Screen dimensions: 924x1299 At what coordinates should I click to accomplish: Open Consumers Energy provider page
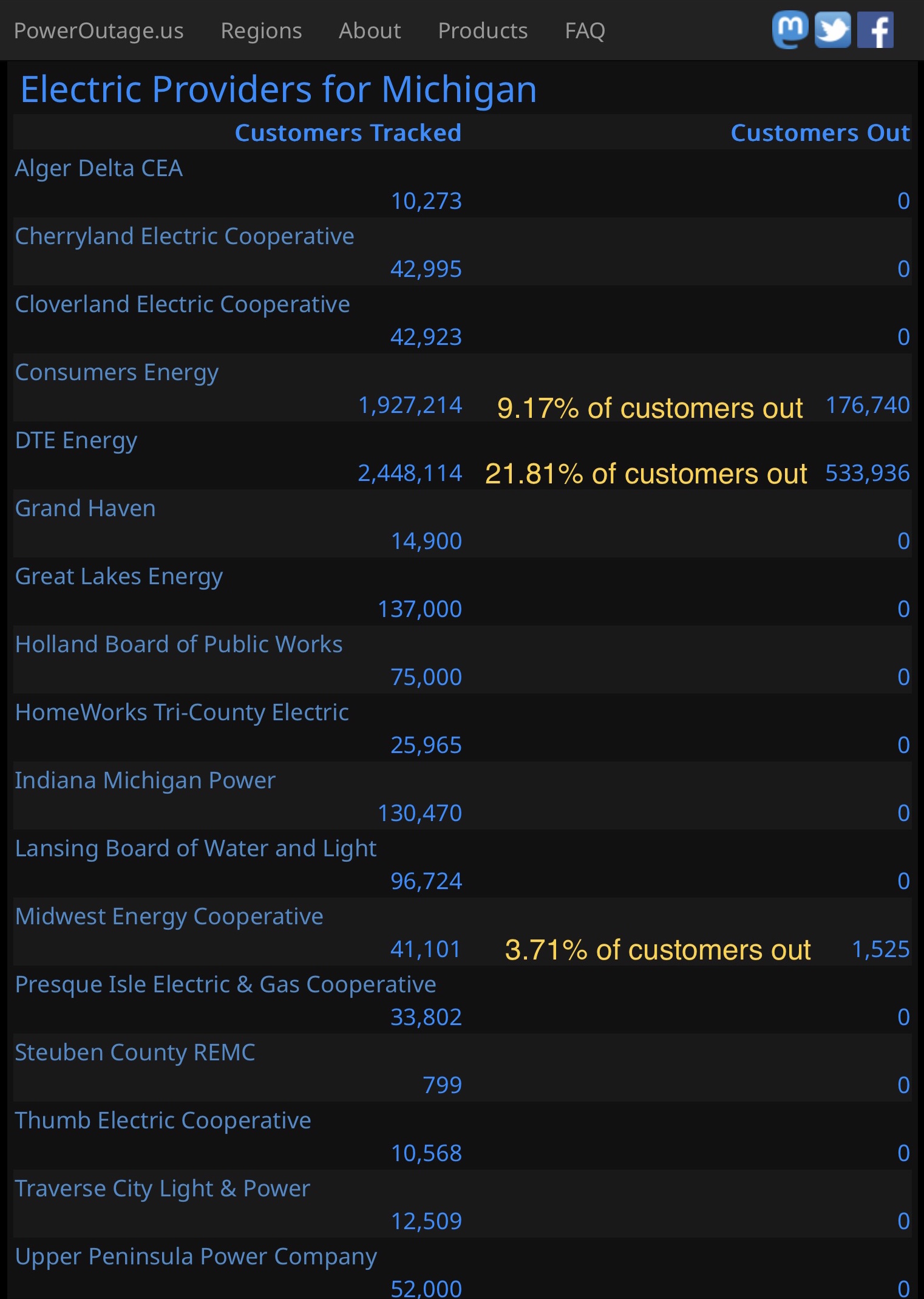(x=117, y=372)
